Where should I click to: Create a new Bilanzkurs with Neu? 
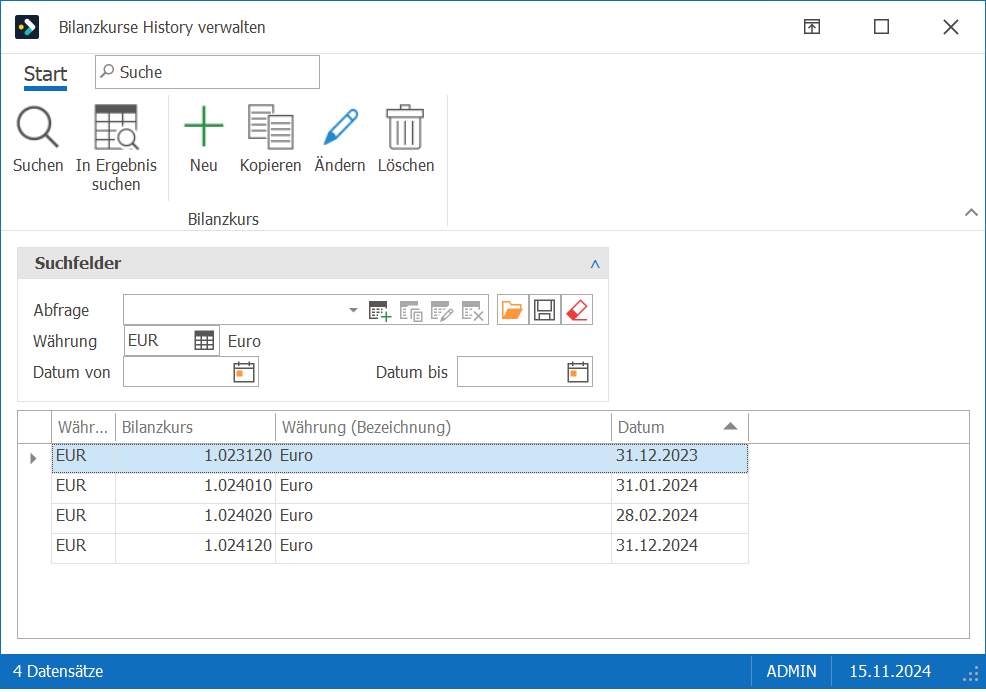click(x=204, y=127)
